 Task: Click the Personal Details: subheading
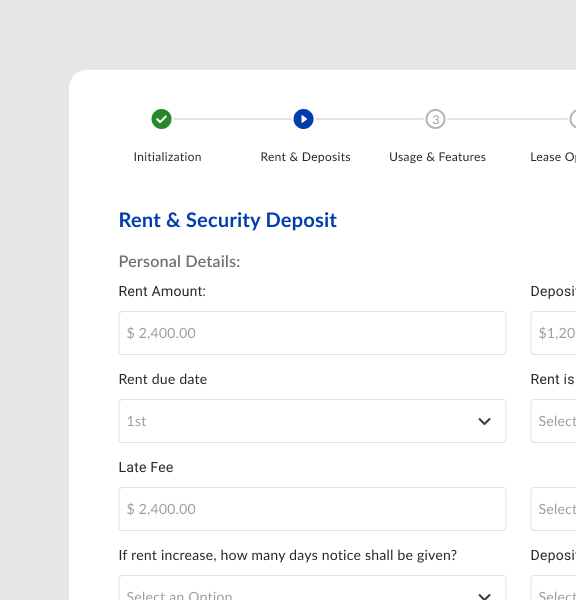[179, 262]
